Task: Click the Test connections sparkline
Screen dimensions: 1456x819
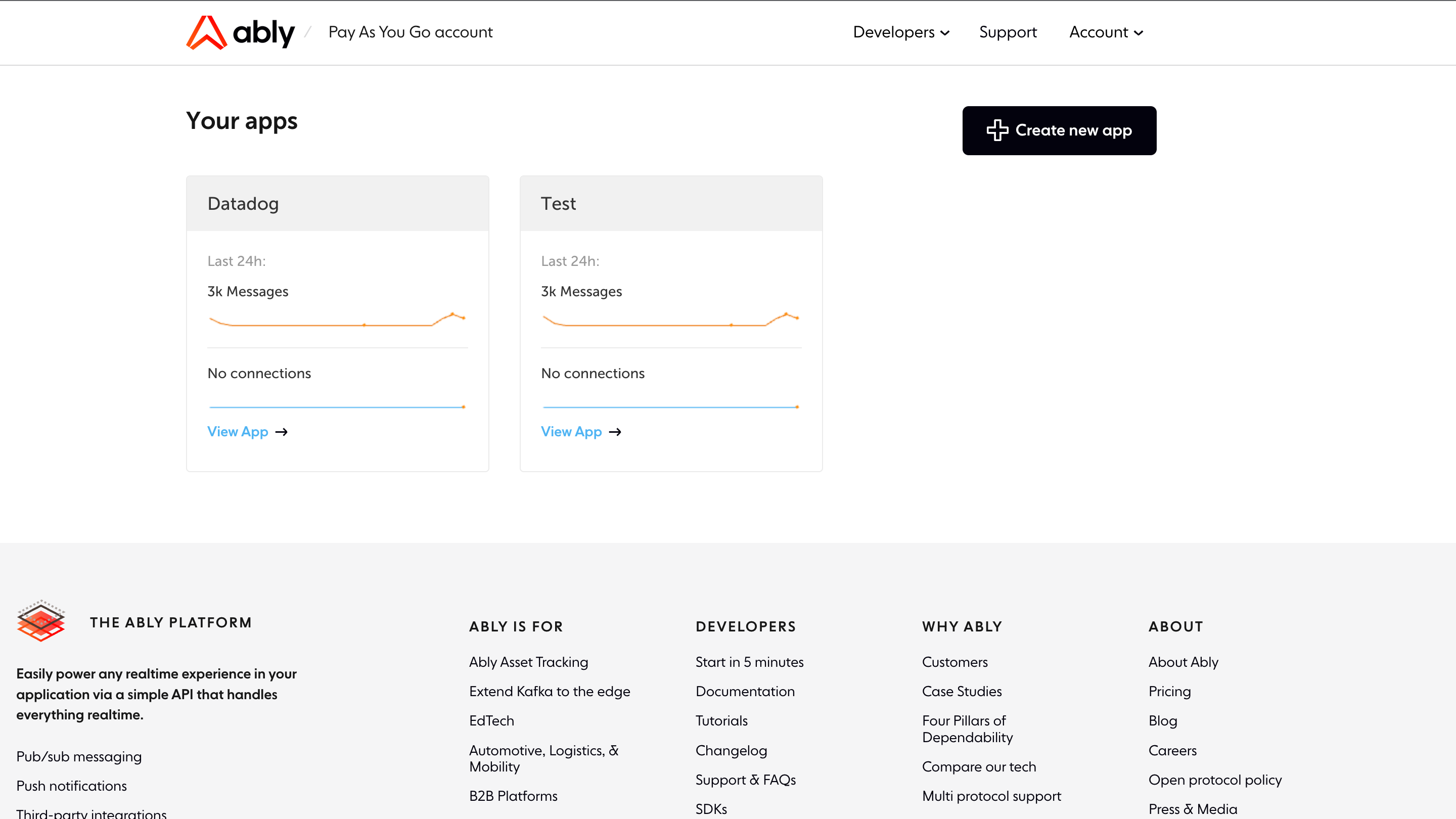Action: point(671,407)
